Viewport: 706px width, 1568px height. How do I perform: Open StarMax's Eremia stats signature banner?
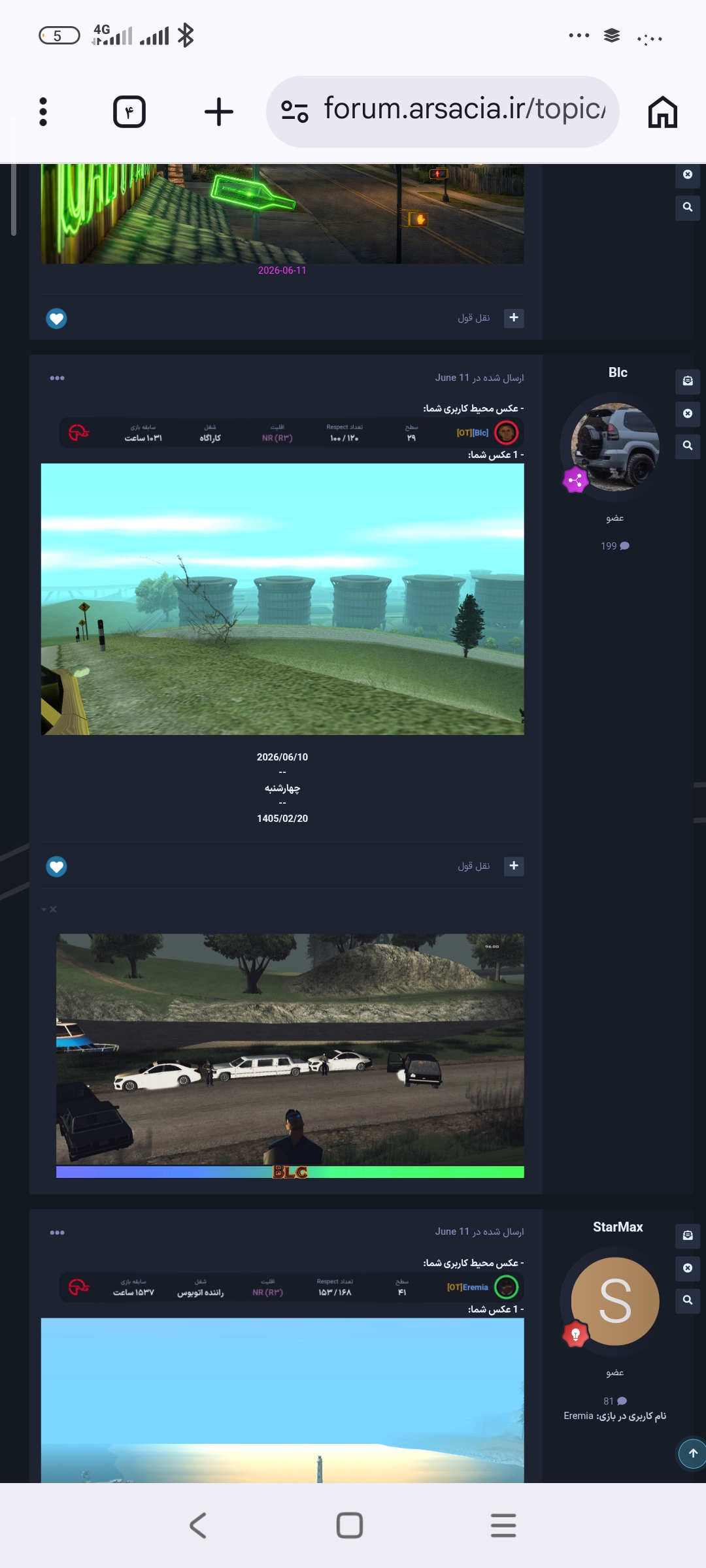coord(292,1287)
